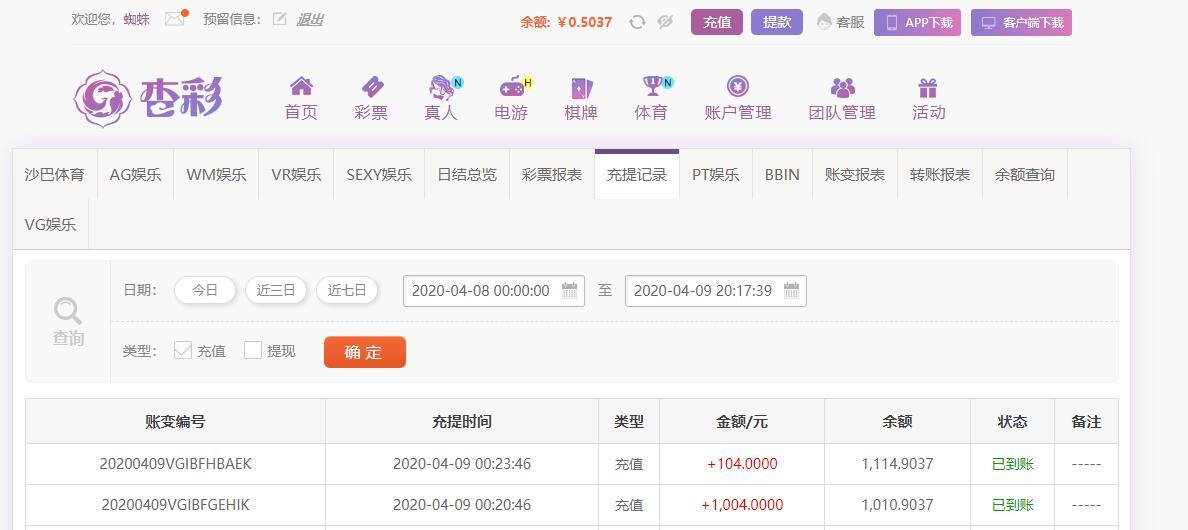This screenshot has width=1188, height=530.
Task: Click the amount +104.0000
Action: click(742, 463)
